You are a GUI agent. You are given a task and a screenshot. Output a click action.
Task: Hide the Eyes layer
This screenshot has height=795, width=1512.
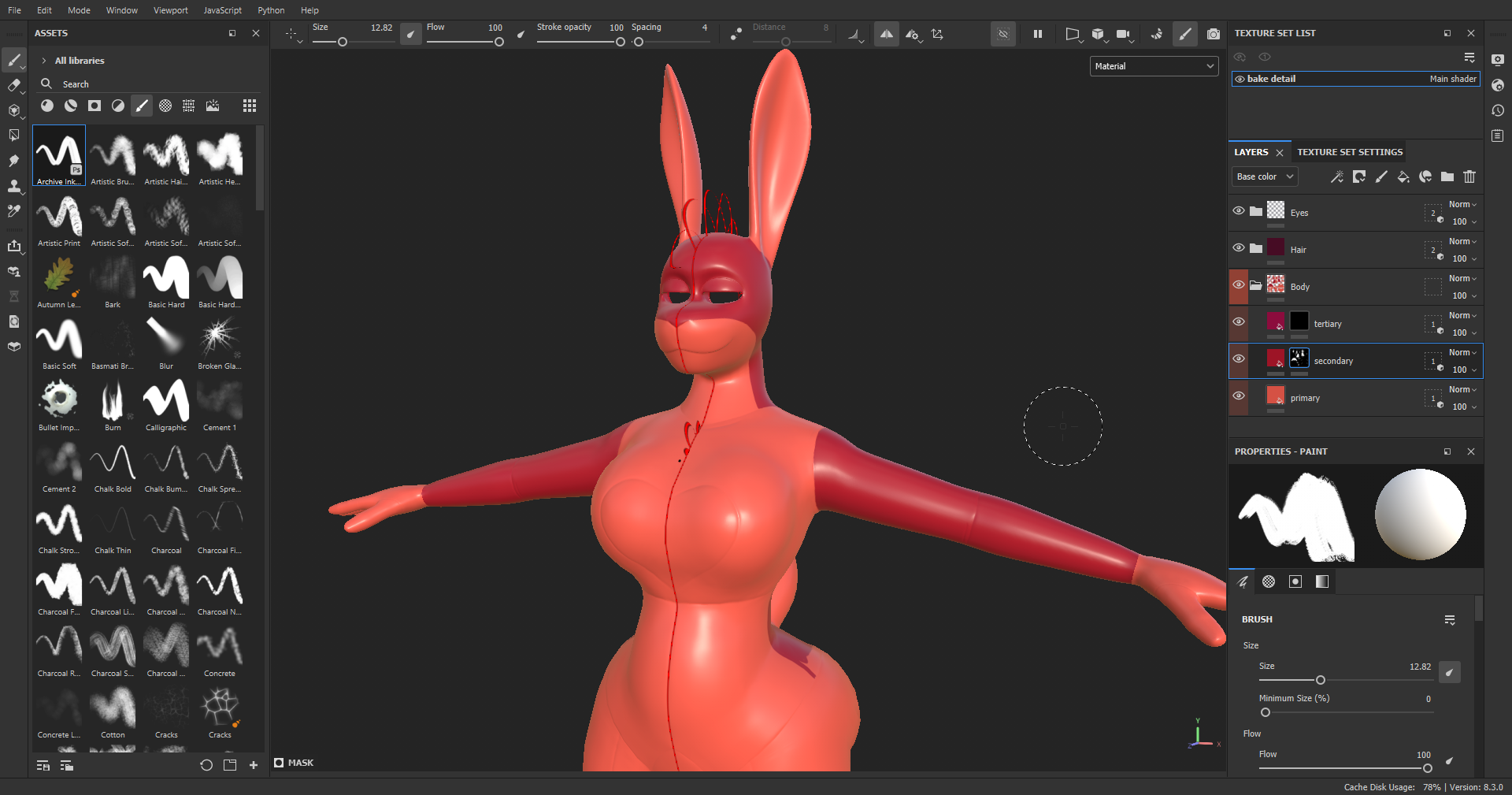pyautogui.click(x=1239, y=210)
